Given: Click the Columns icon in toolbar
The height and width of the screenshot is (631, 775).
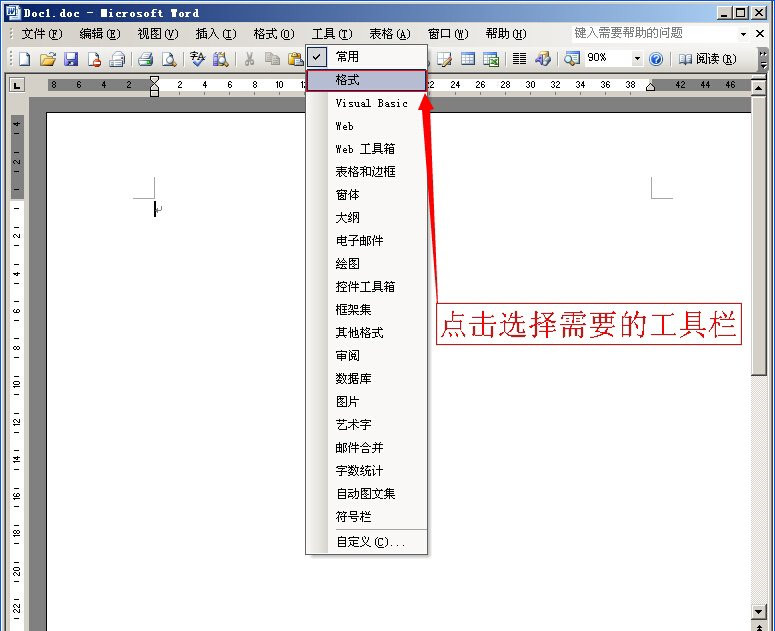Looking at the screenshot, I should [x=519, y=59].
